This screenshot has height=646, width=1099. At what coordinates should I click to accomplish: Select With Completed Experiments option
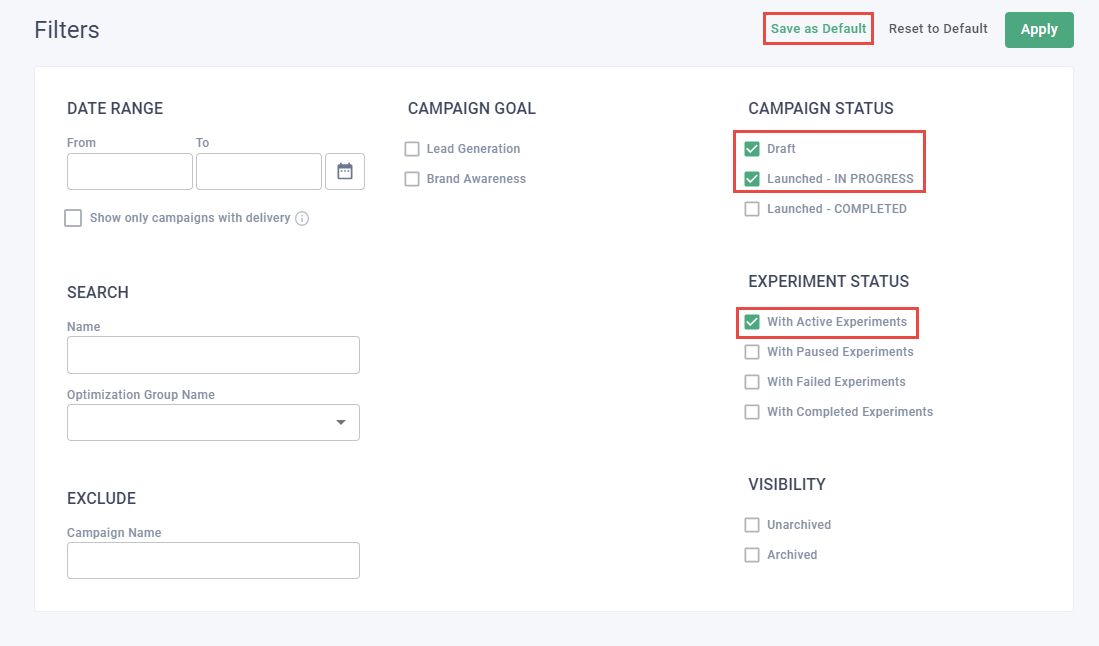[752, 412]
